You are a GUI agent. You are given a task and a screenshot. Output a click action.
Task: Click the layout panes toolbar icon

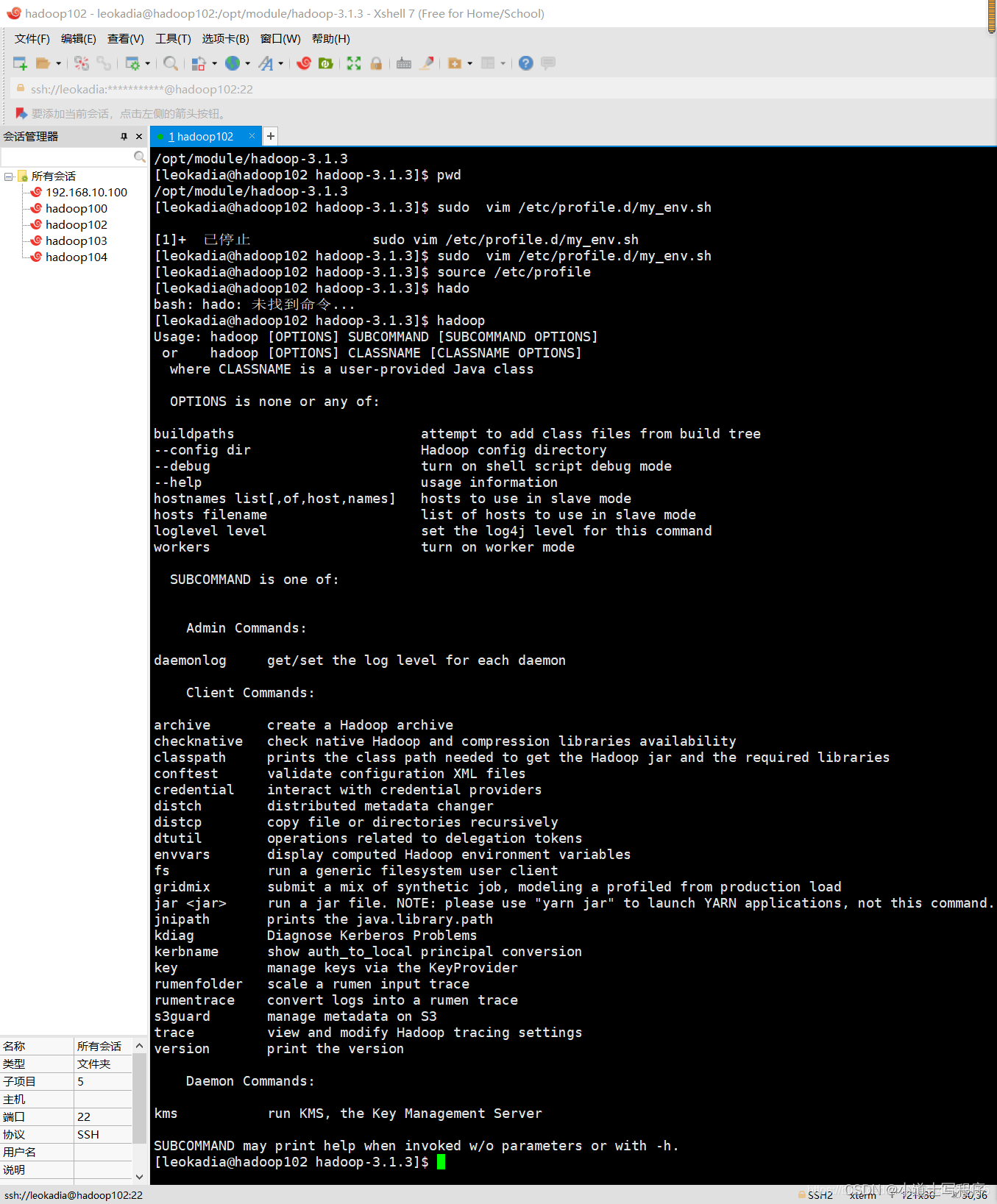(488, 63)
